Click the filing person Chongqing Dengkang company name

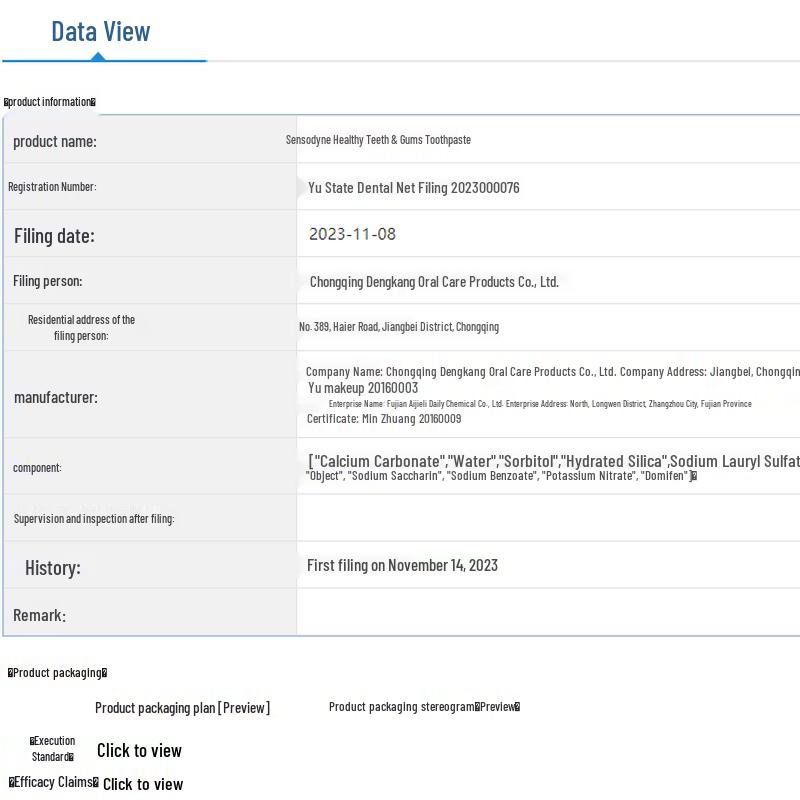click(434, 282)
